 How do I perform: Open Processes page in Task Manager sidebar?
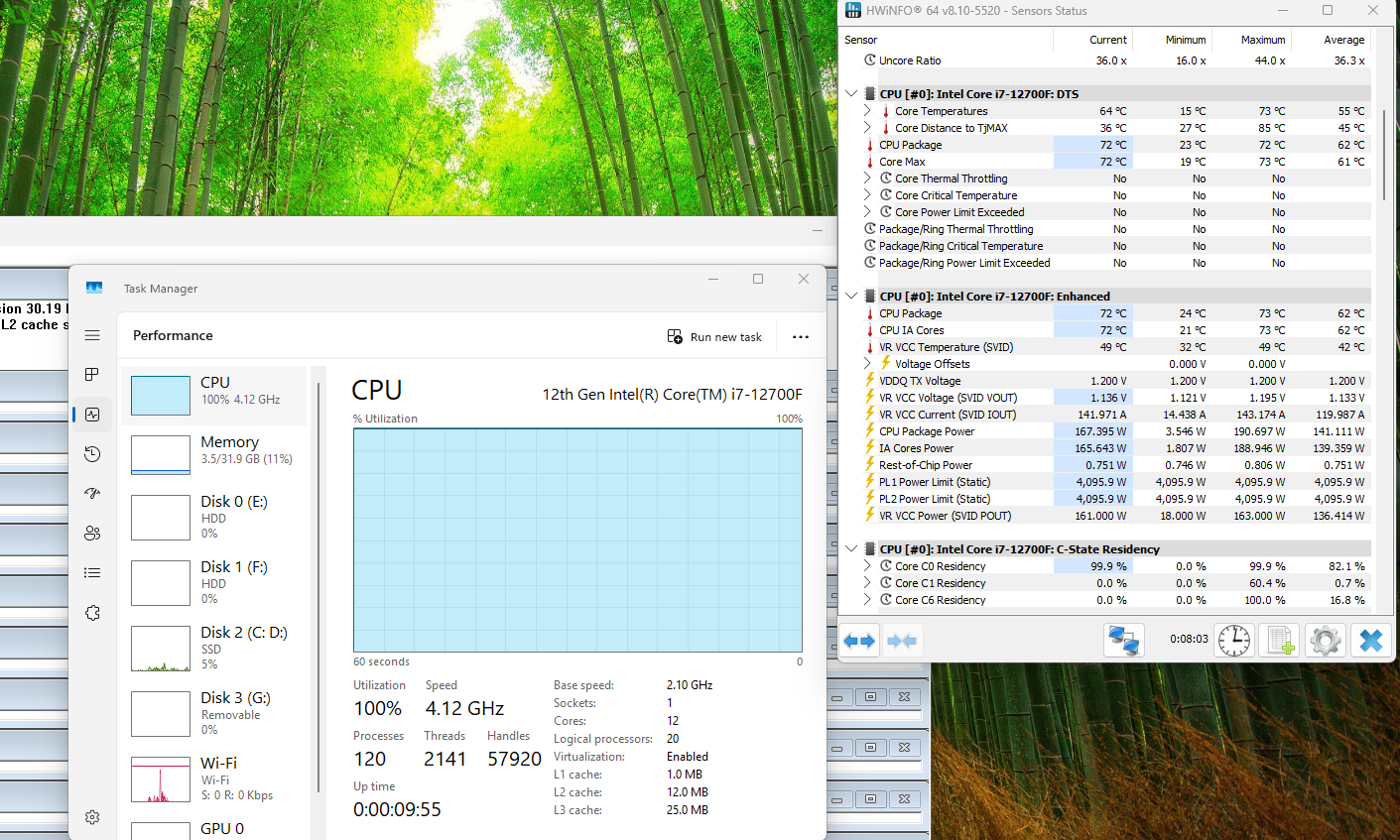pyautogui.click(x=92, y=375)
